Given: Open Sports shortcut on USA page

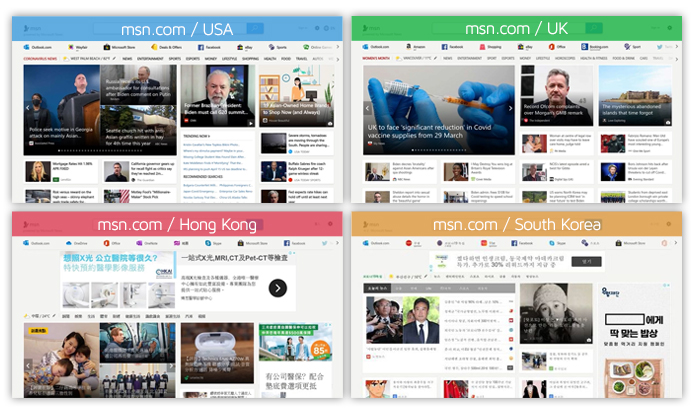Looking at the screenshot, I should (278, 47).
